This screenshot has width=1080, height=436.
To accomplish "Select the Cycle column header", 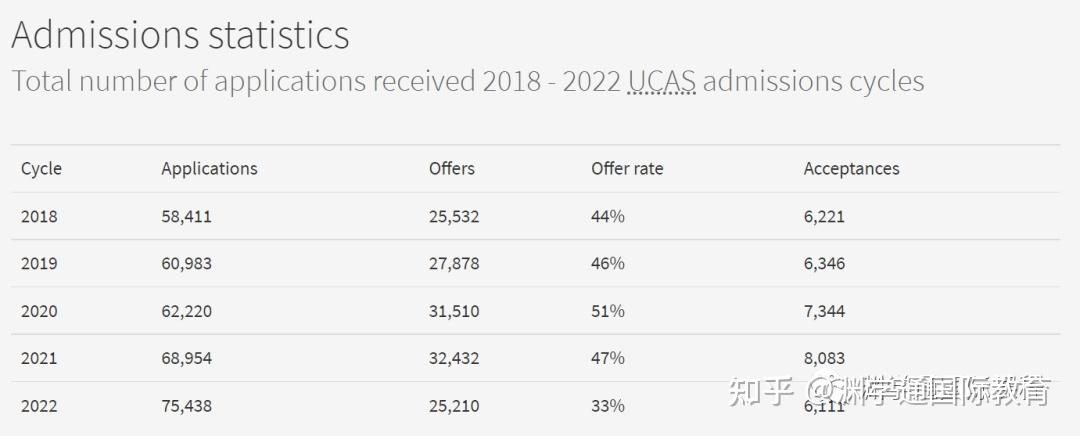I will coord(41,169).
